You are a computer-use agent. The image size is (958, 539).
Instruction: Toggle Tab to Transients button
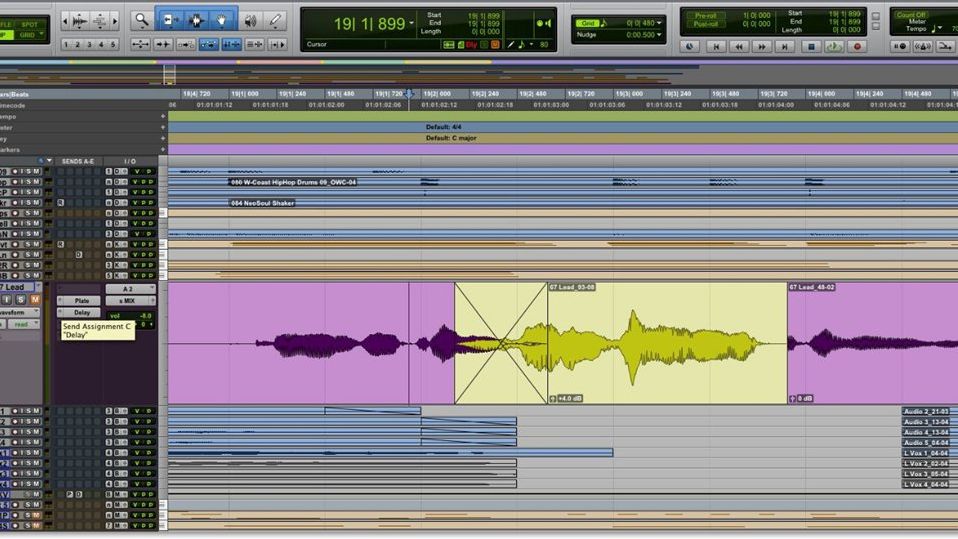[163, 44]
